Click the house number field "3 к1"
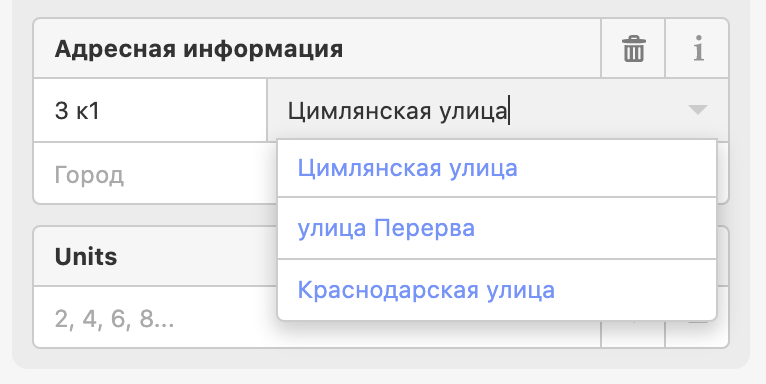766x384 pixels. (150, 110)
